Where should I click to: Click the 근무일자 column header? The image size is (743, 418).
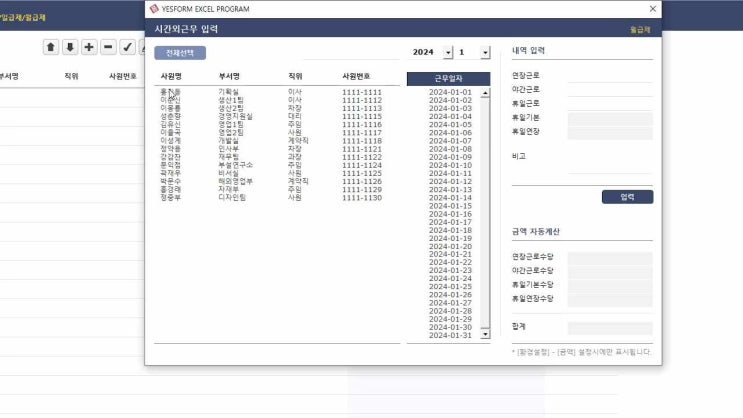[x=448, y=78]
